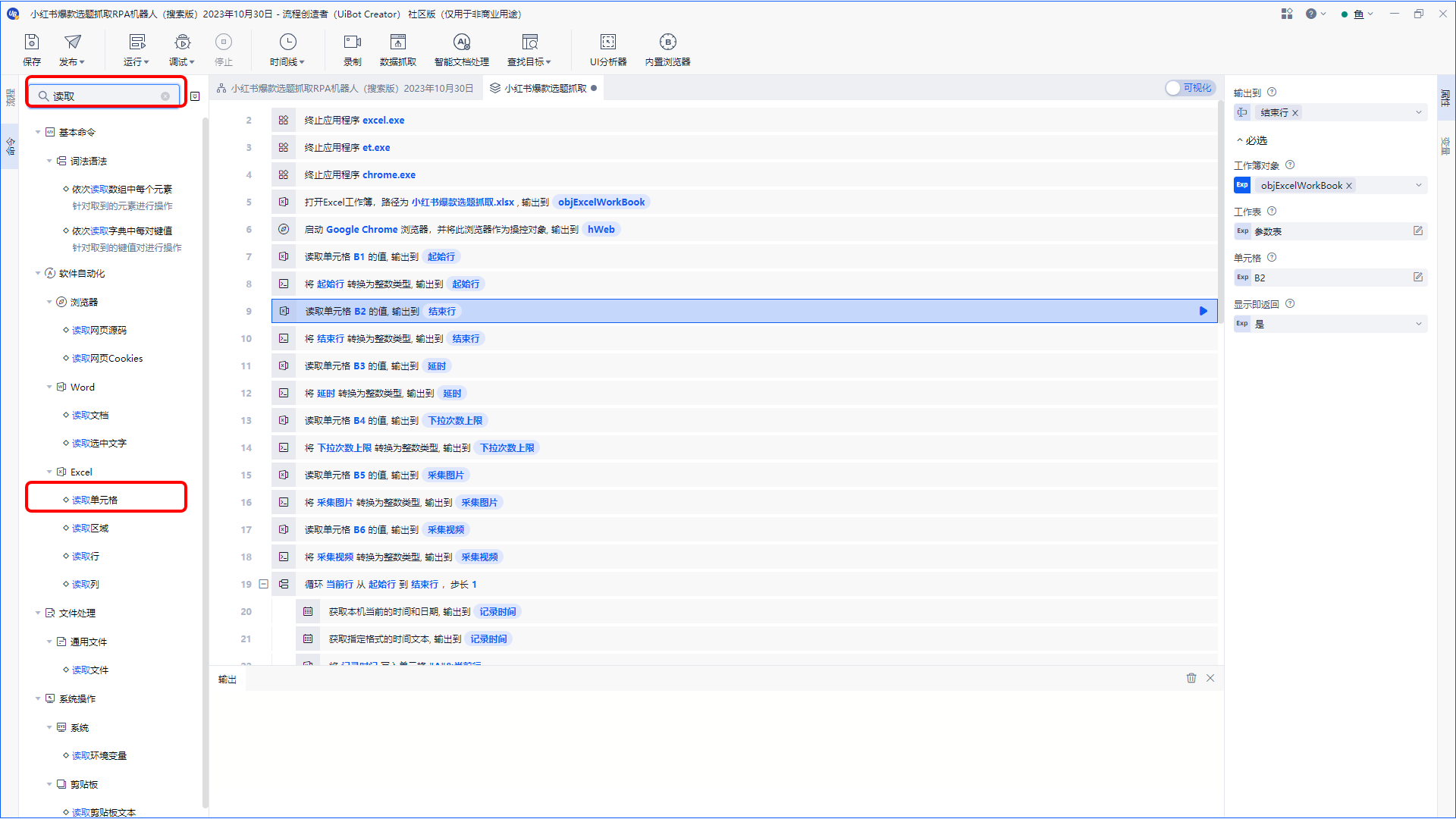Collapse the 文件处理 tree group

tap(38, 613)
